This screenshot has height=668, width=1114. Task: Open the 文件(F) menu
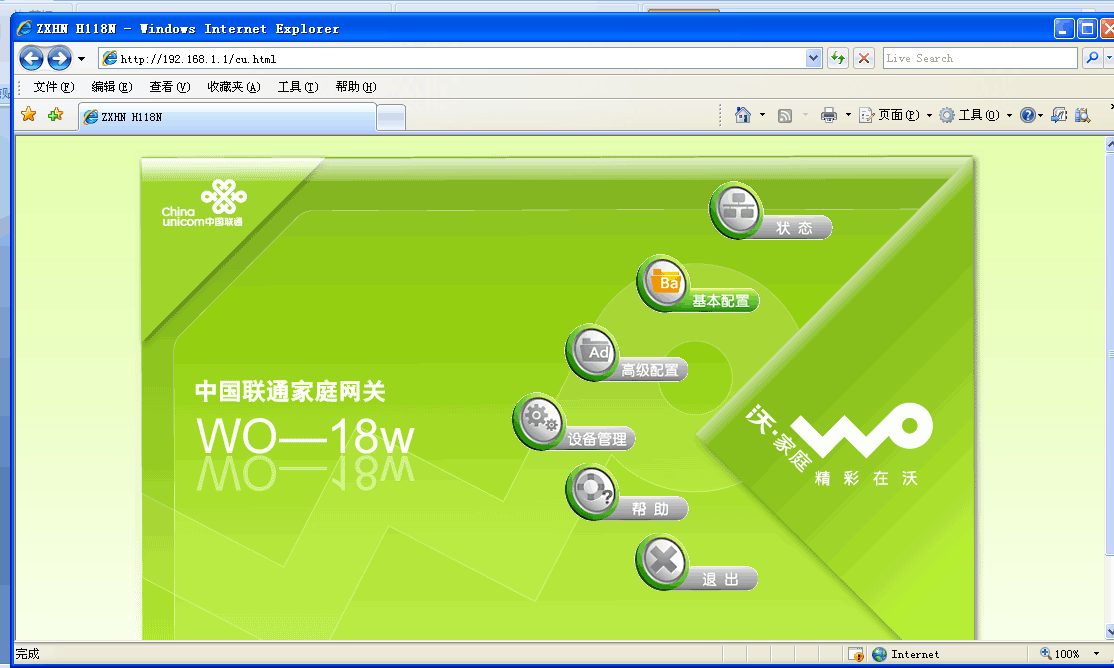coord(53,87)
